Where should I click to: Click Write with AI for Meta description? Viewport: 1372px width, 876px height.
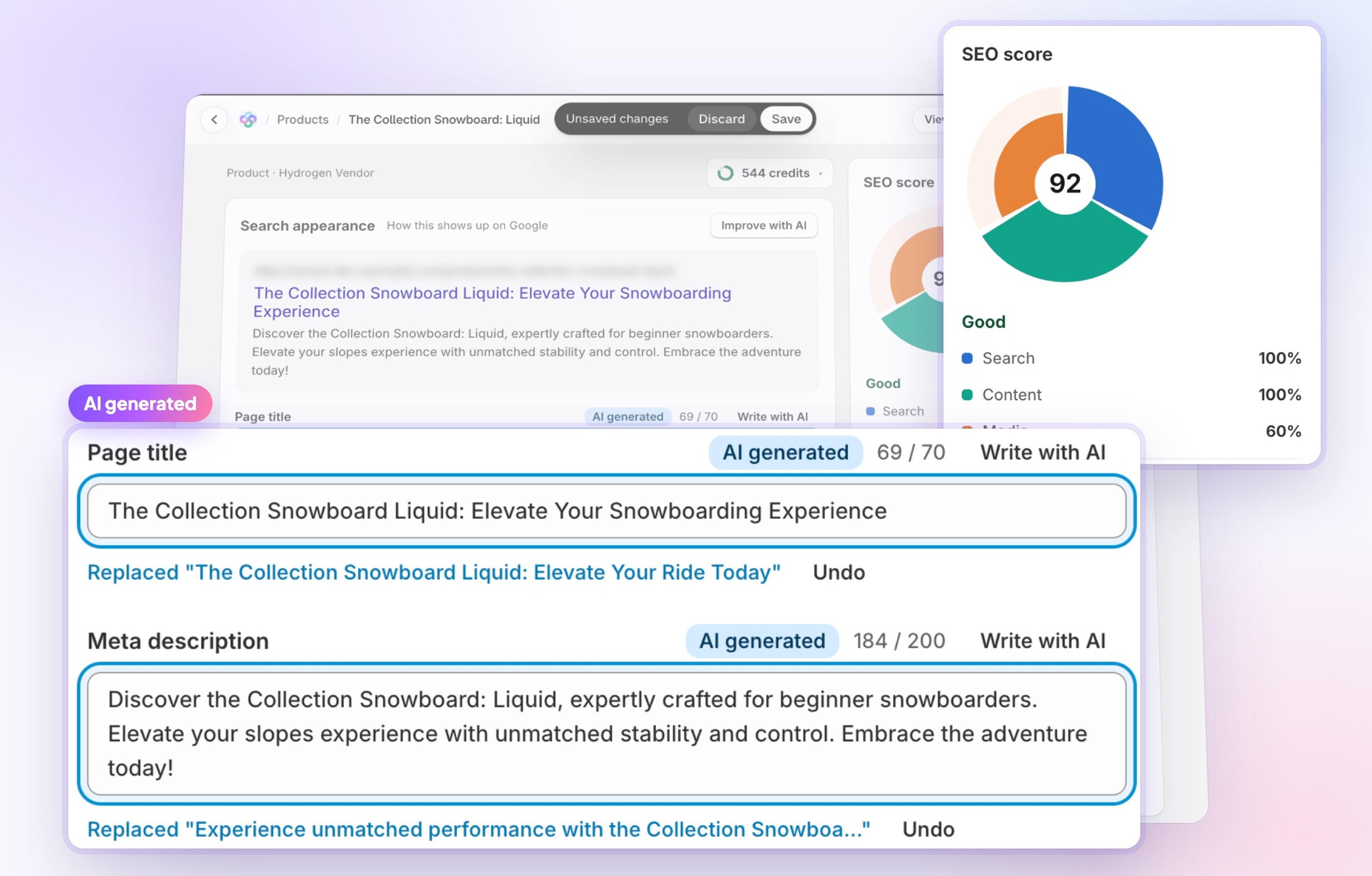point(1043,641)
